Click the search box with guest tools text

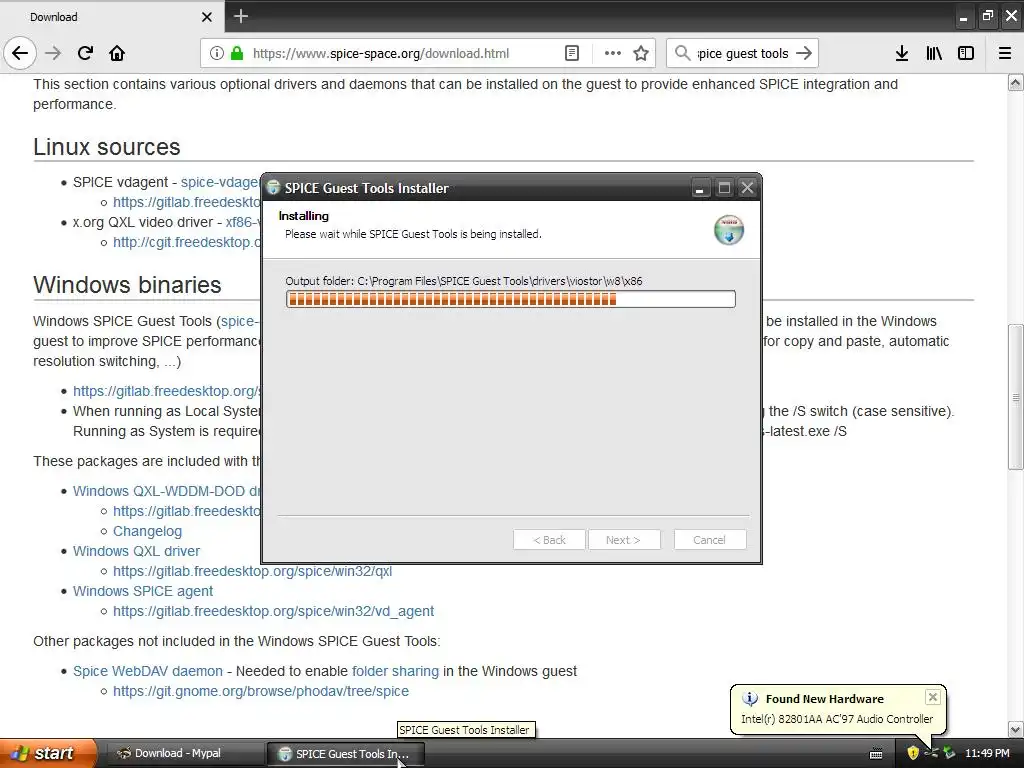[743, 54]
